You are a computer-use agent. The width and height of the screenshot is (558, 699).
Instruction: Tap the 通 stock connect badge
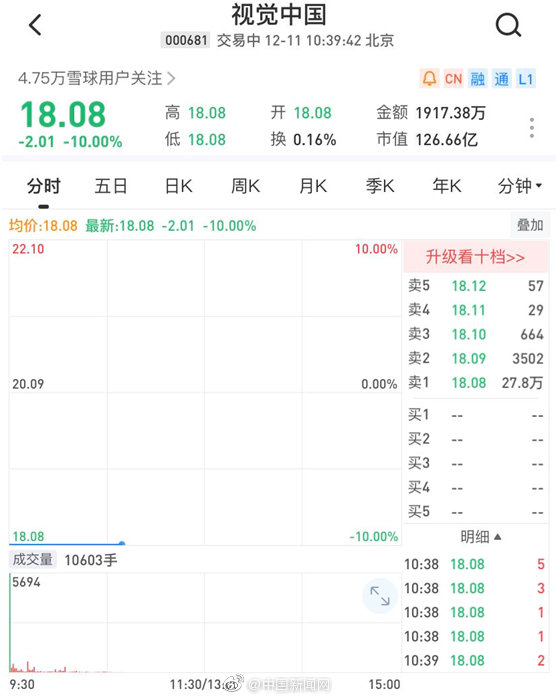[501, 79]
